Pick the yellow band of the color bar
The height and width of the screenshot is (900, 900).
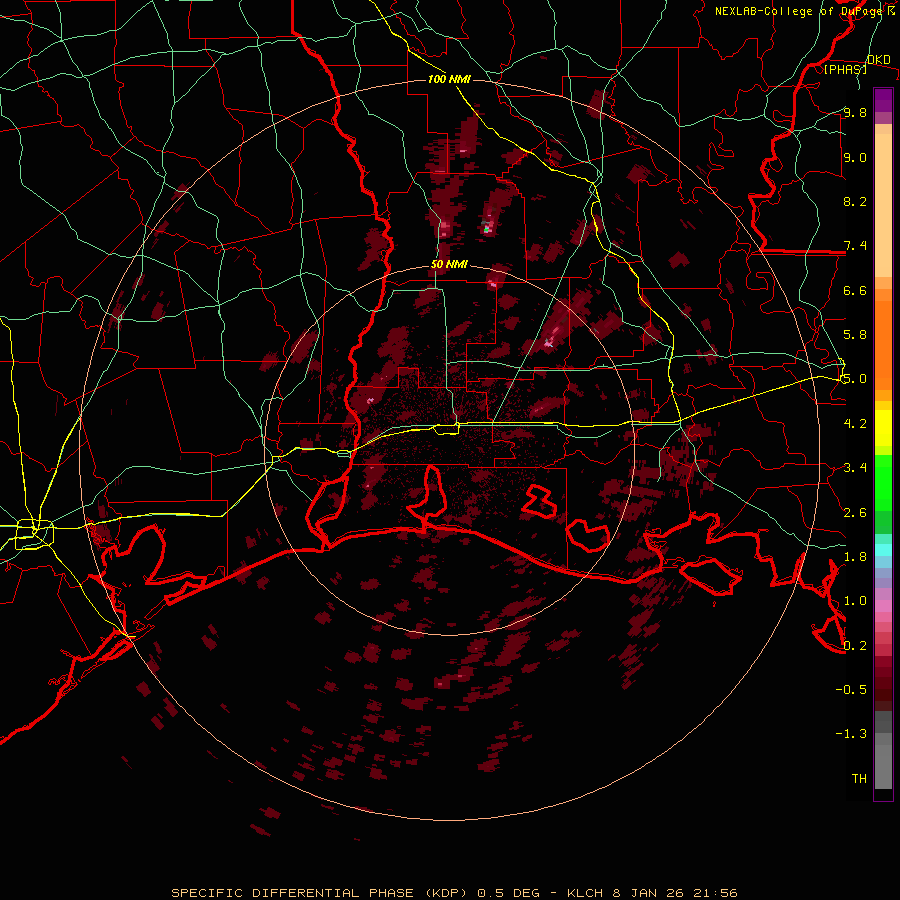click(x=883, y=428)
